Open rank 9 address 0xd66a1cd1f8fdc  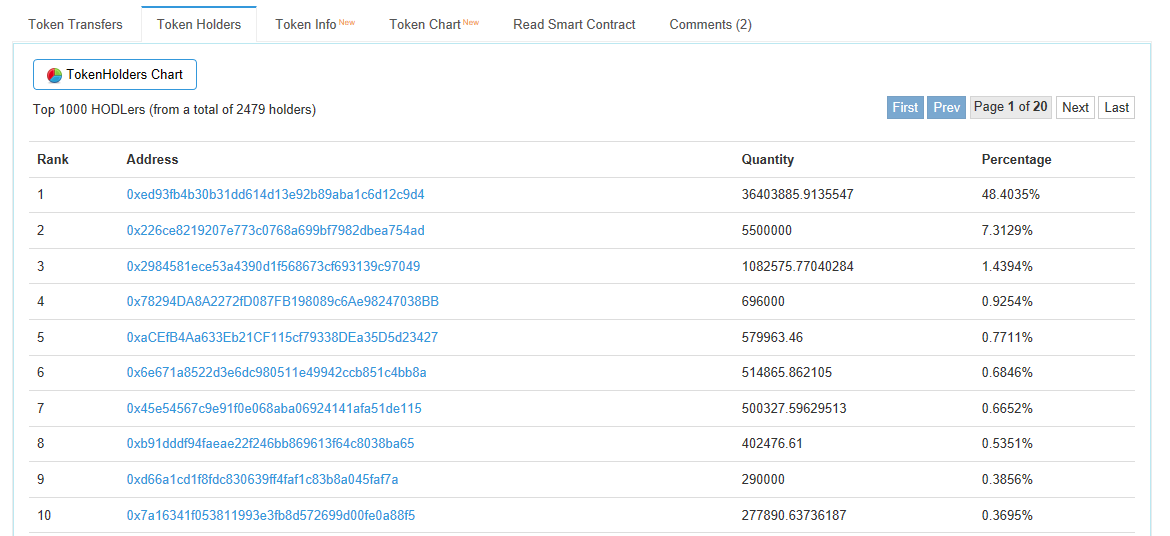(262, 479)
